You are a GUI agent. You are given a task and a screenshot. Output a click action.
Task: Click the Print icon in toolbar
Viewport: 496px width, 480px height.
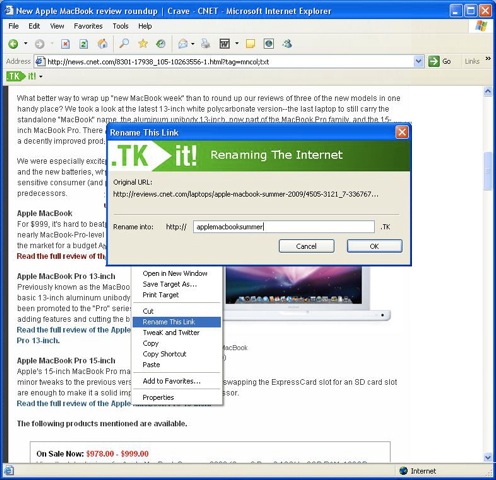206,44
